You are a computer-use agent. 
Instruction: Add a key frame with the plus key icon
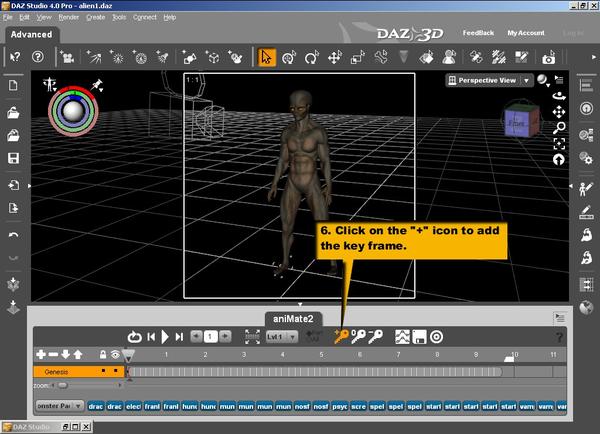[341, 337]
